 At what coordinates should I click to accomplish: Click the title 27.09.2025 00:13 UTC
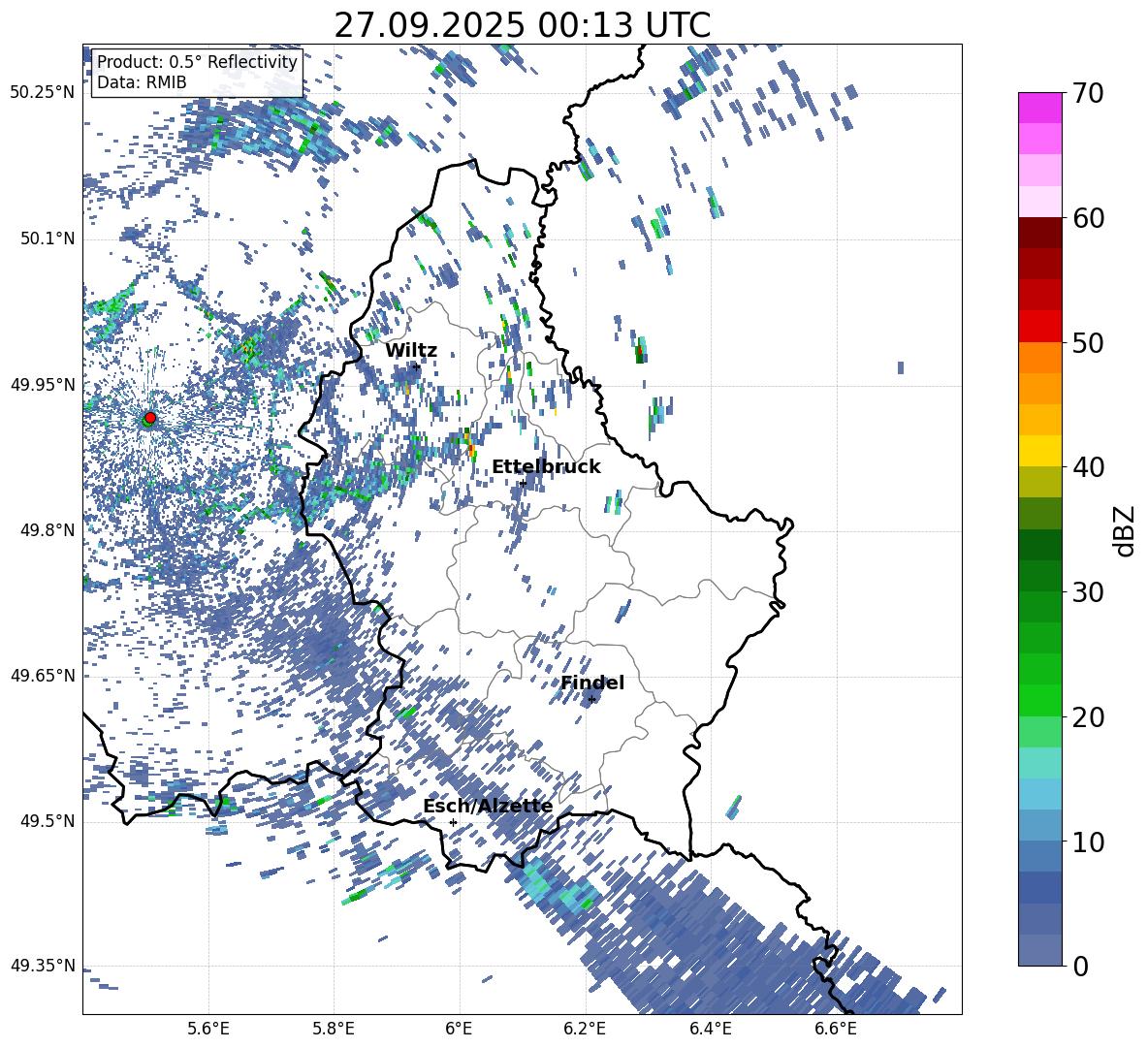tap(522, 25)
